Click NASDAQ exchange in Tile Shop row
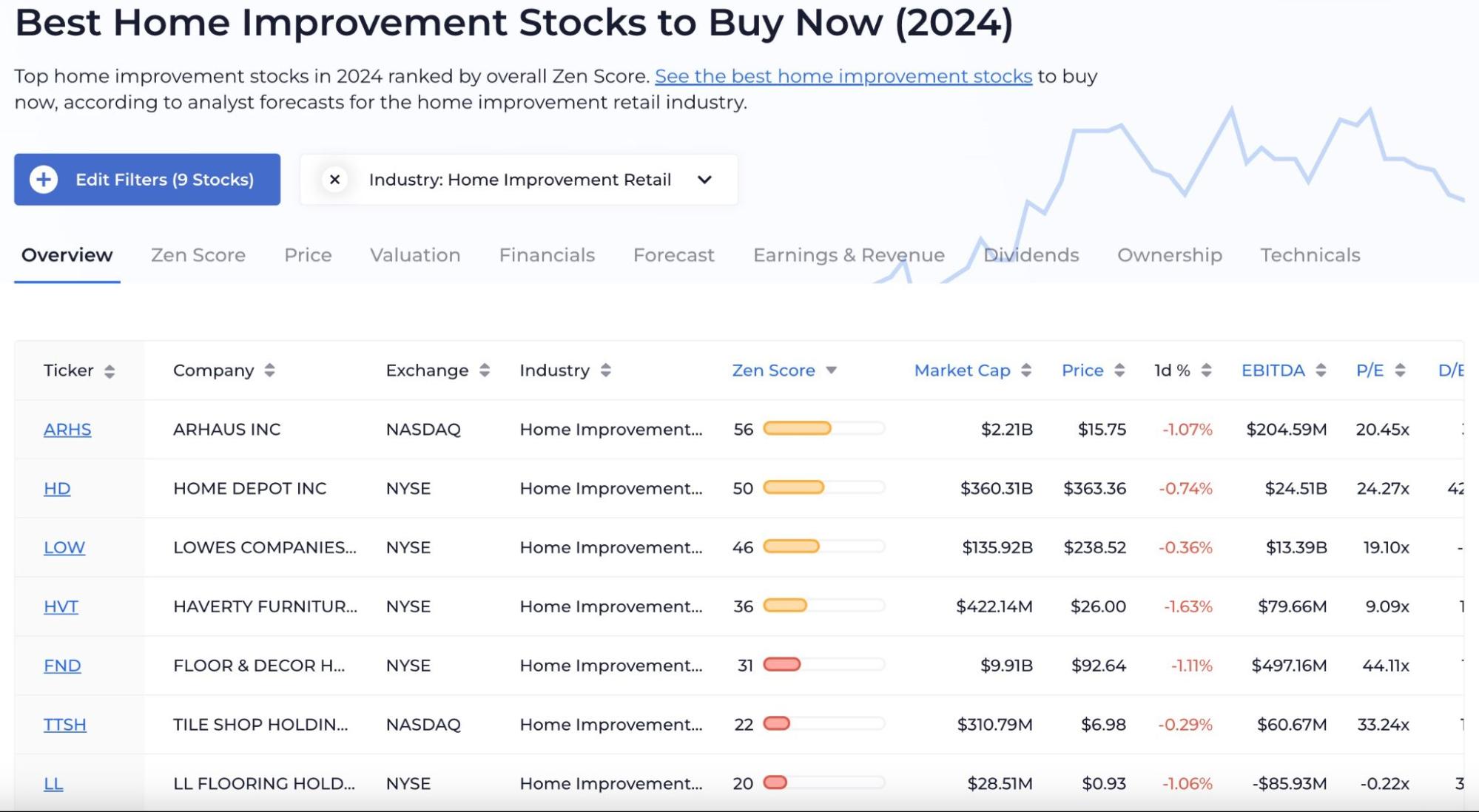Screen dimensions: 1479x812 tap(423, 725)
